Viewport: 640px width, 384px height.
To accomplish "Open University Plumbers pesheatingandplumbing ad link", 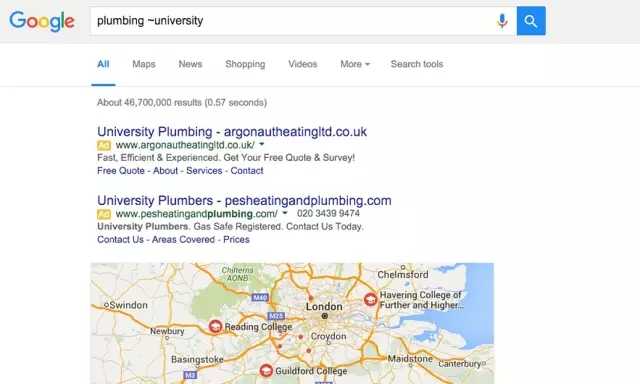I will tap(244, 200).
